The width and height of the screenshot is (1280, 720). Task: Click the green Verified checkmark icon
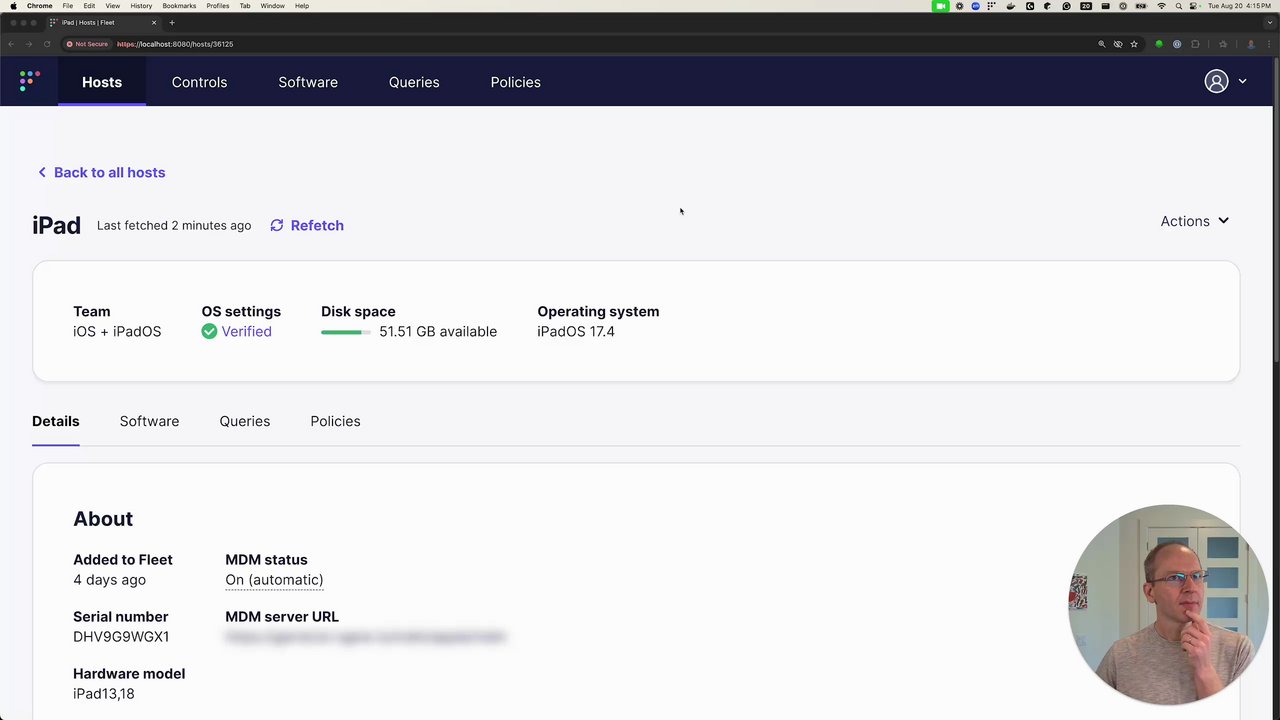click(x=209, y=331)
